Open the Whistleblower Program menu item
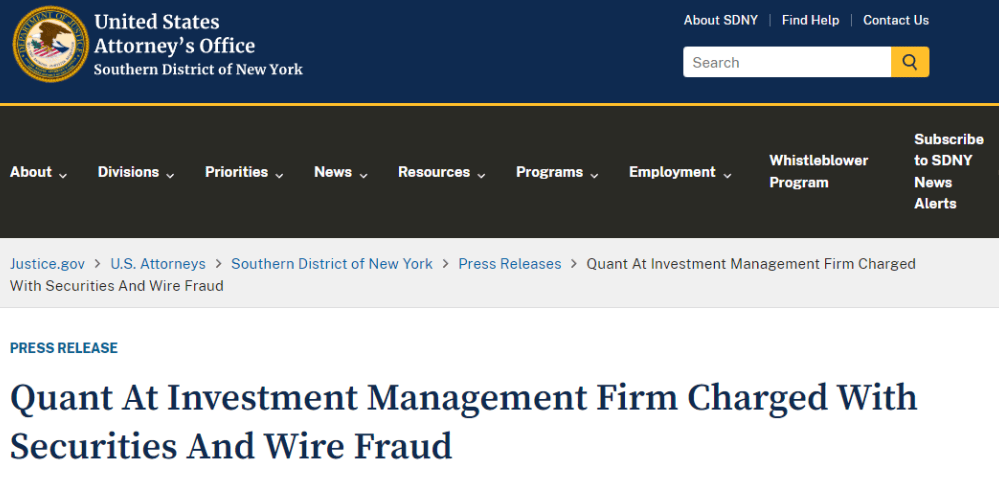Image resolution: width=999 pixels, height=486 pixels. click(818, 171)
